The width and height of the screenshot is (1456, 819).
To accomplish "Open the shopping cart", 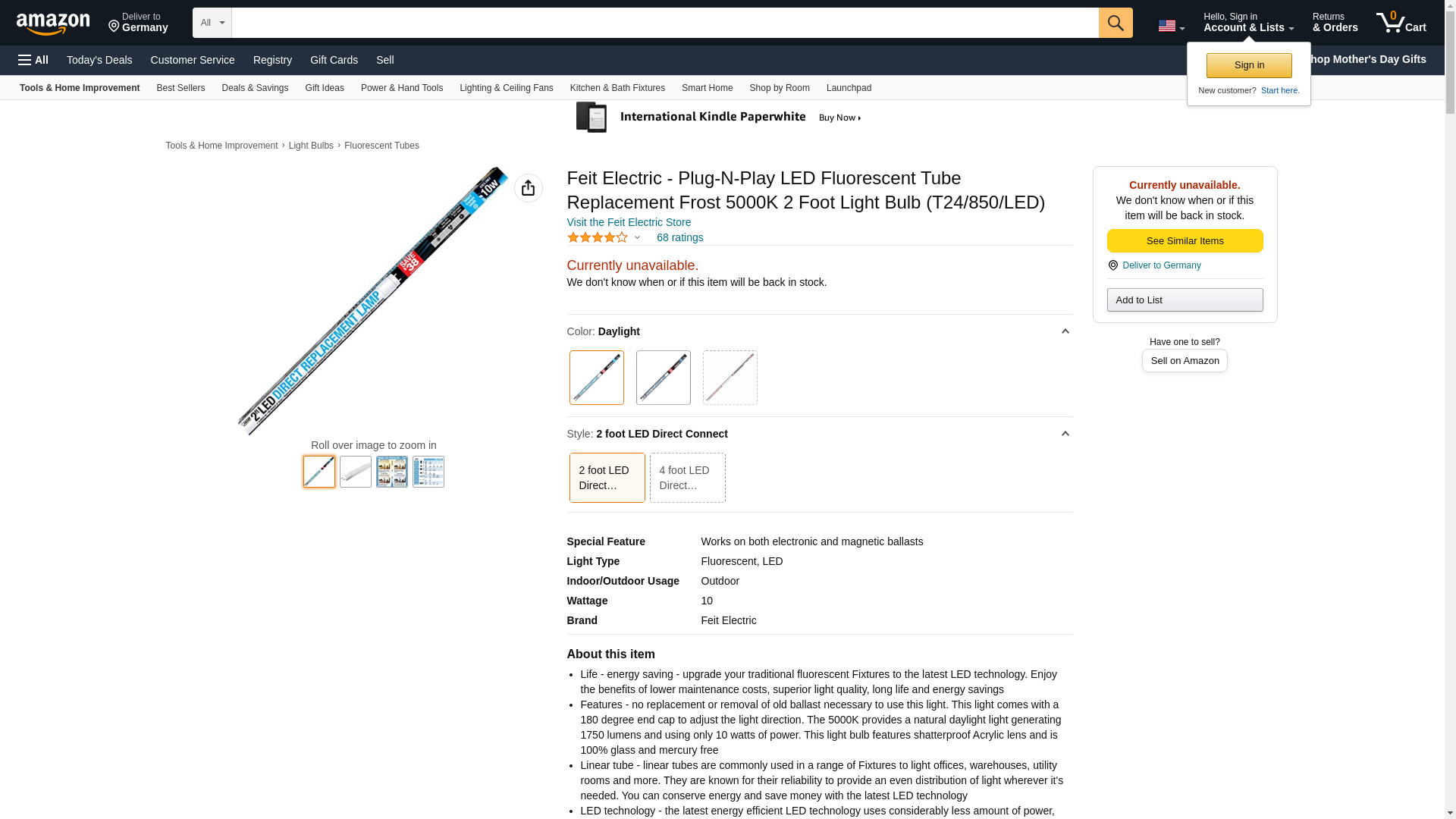I will coord(1401,23).
